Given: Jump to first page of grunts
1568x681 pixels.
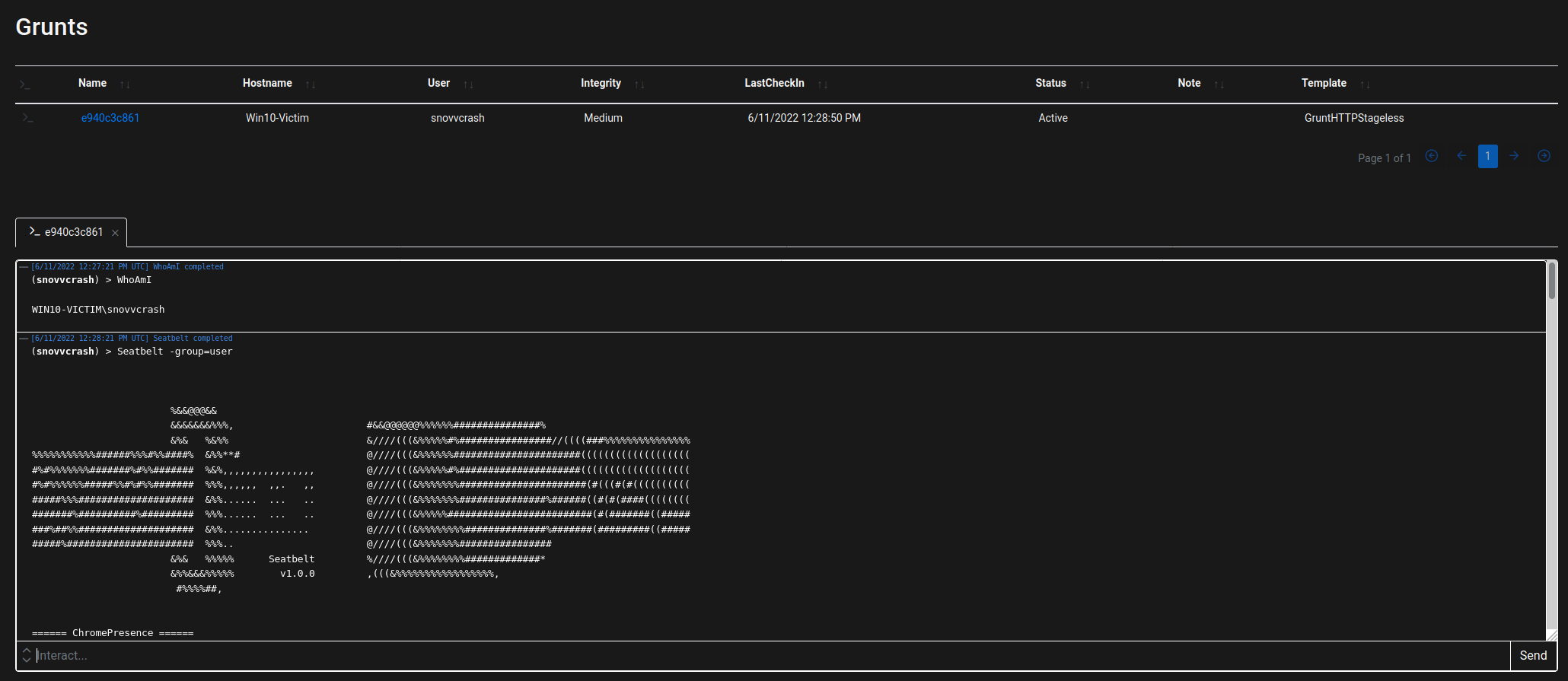Looking at the screenshot, I should click(1431, 156).
